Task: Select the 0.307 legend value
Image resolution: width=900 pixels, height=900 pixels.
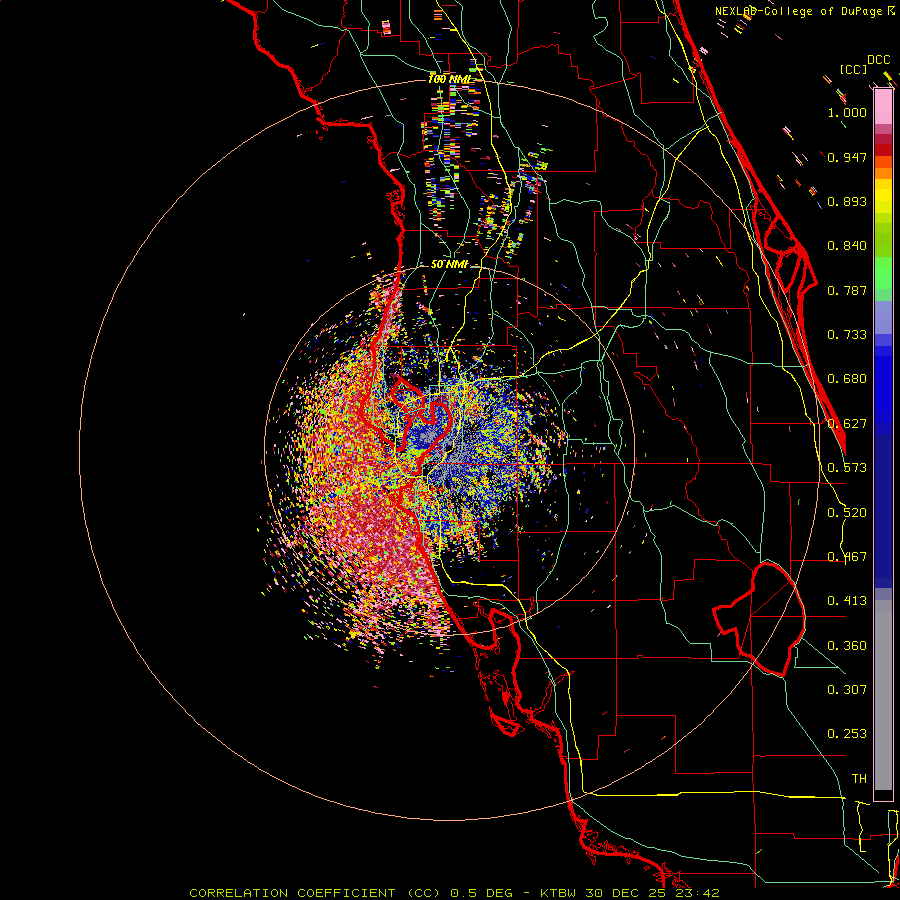Action: (847, 690)
